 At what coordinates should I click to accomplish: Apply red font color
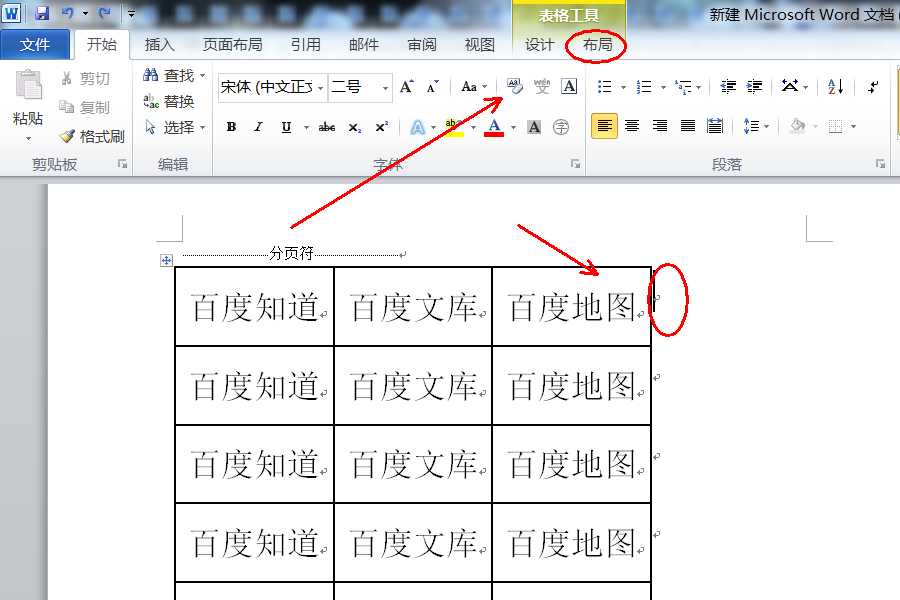494,127
